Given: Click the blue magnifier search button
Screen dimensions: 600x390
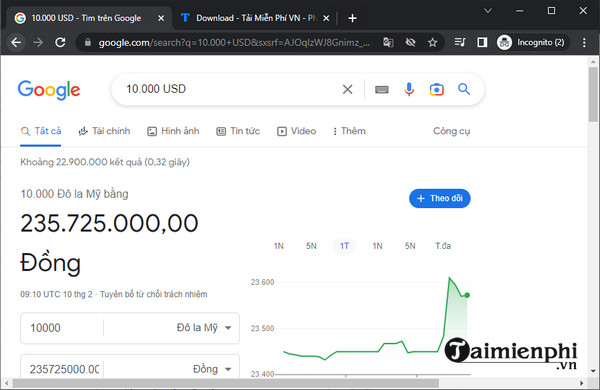Looking at the screenshot, I should click(x=464, y=89).
